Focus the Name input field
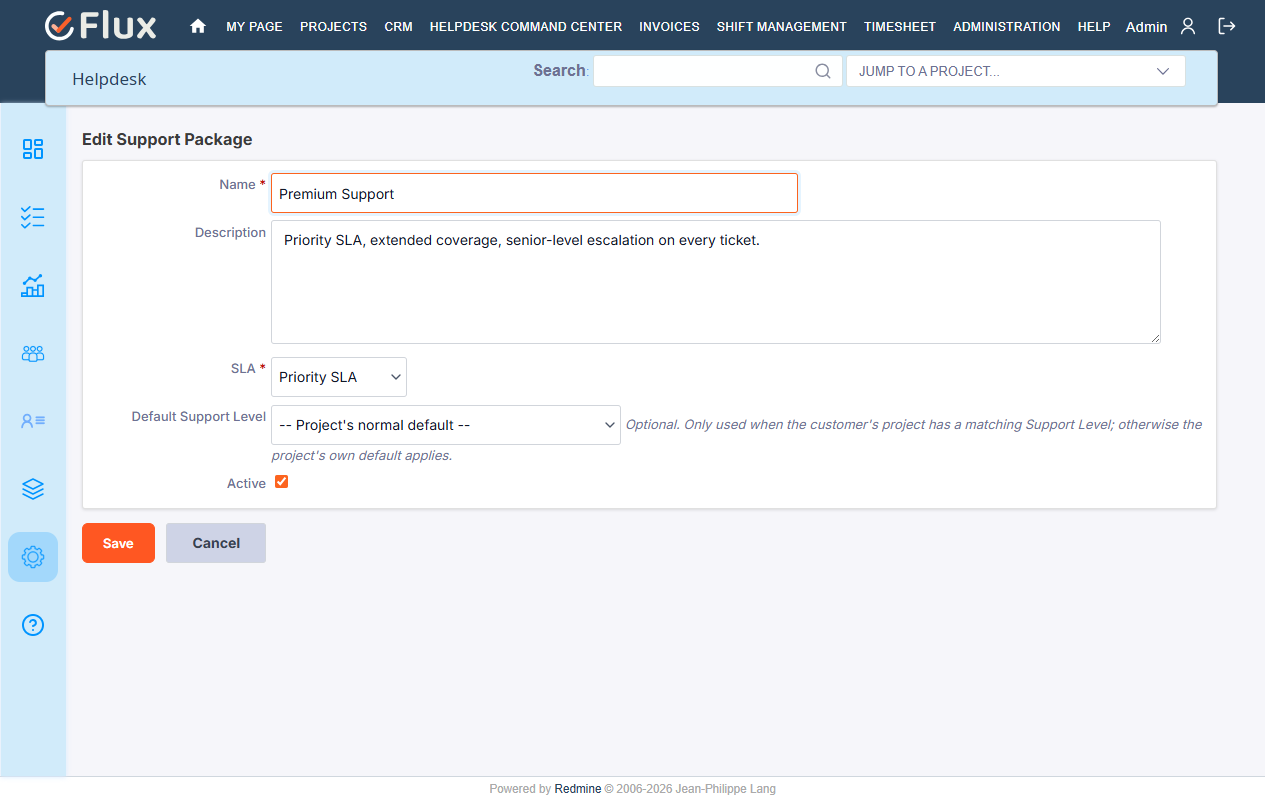1265x800 pixels. [534, 193]
